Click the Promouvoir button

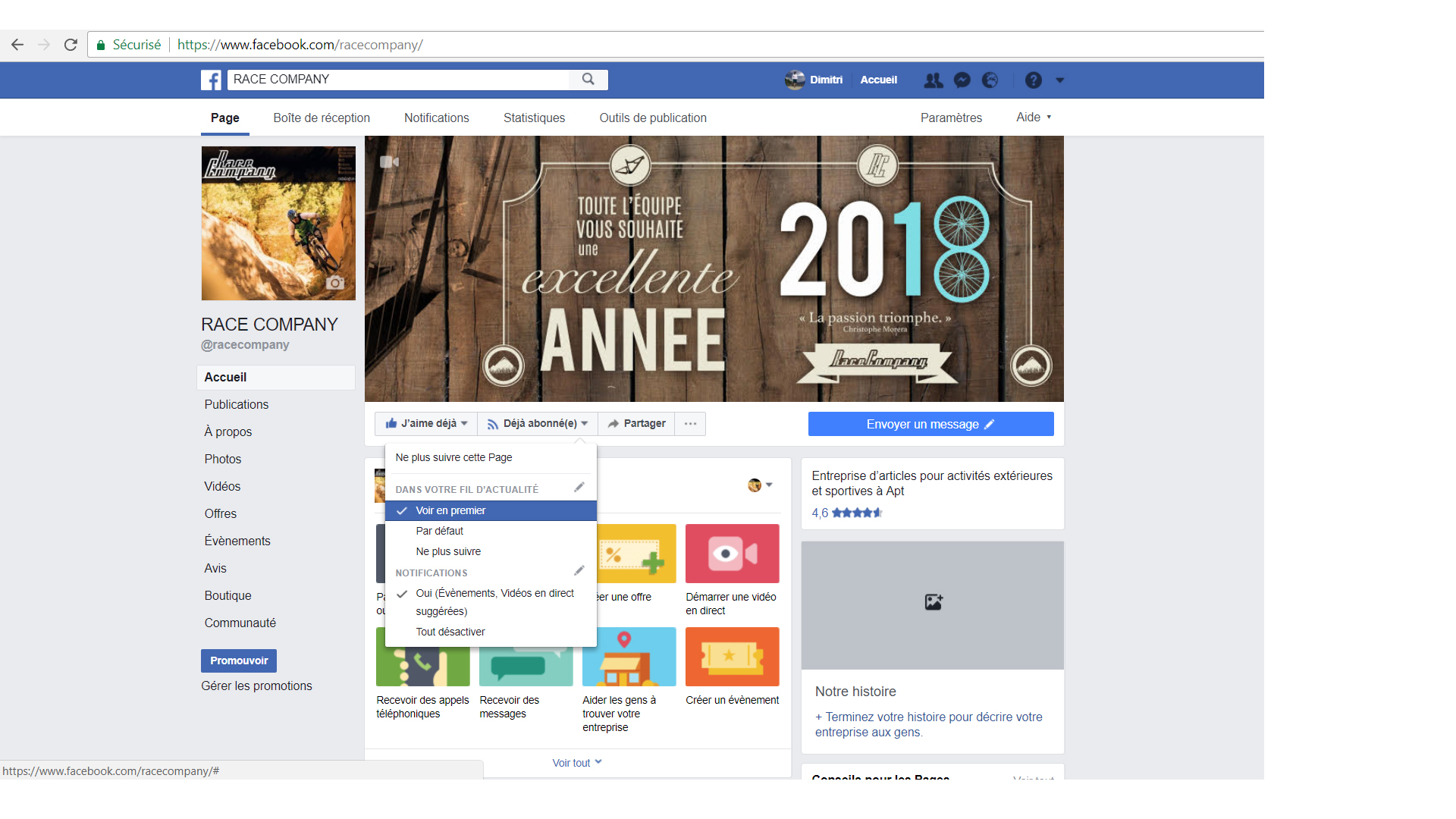click(239, 661)
